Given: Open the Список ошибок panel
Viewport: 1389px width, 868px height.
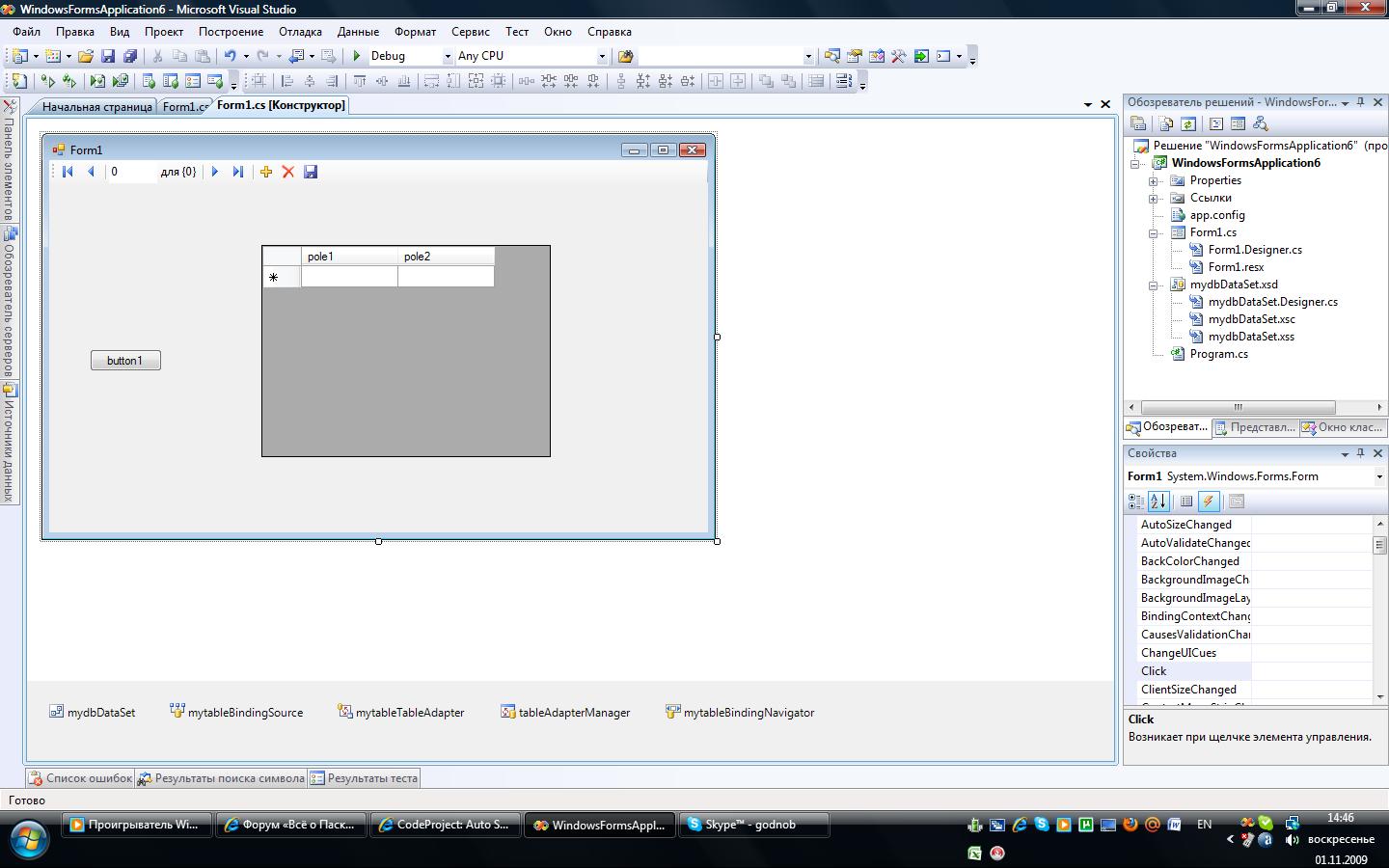Looking at the screenshot, I should point(80,778).
